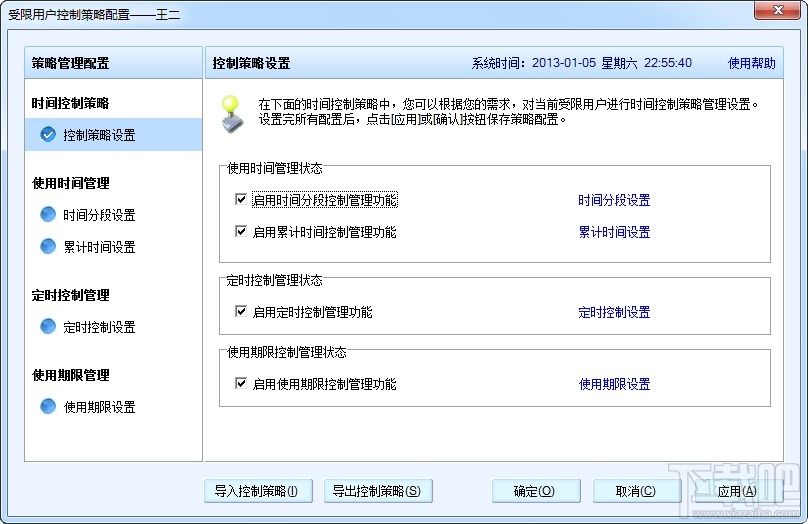The image size is (808, 524).
Task: Click the 导出控制策略(S) button
Action: point(378,491)
